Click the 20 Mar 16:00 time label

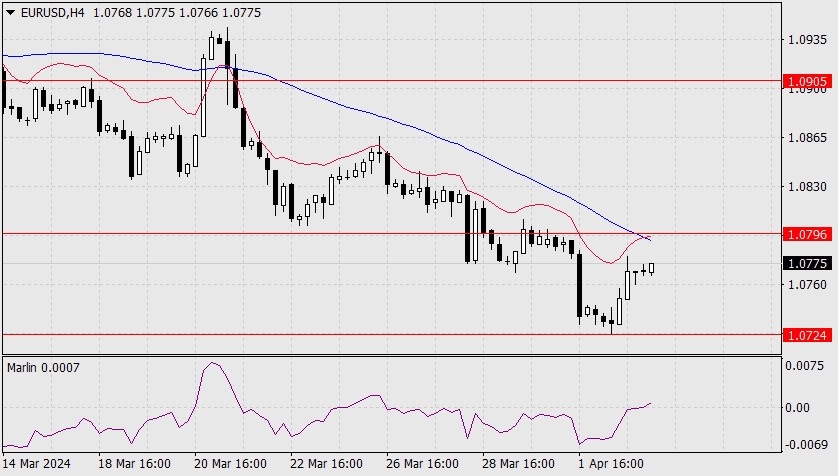click(230, 464)
